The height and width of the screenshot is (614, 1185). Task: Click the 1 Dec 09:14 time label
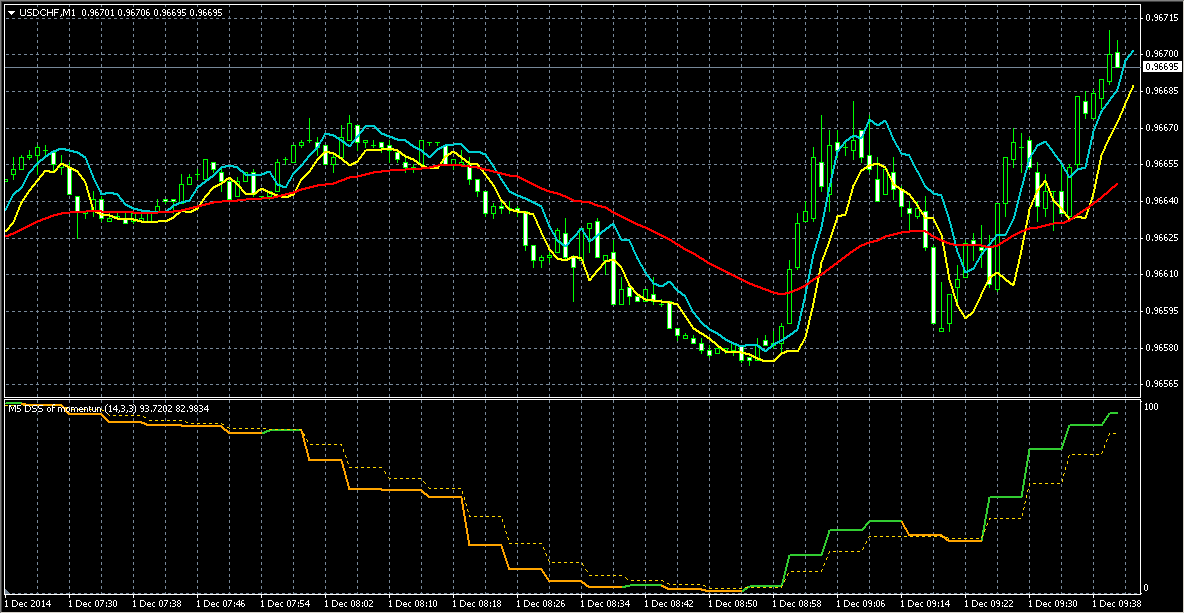925,604
